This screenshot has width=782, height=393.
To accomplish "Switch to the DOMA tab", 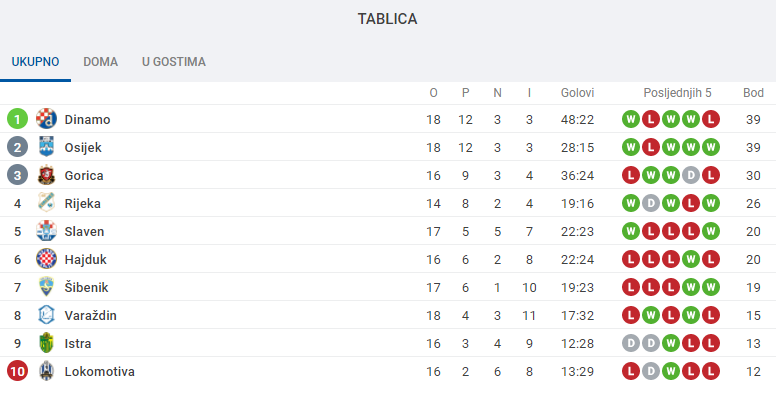I will 100,62.
